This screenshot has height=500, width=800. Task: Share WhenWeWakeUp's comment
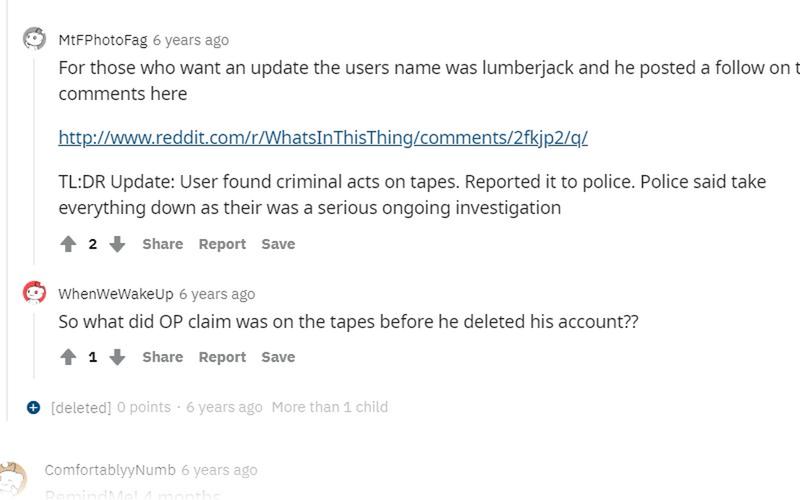coord(162,357)
